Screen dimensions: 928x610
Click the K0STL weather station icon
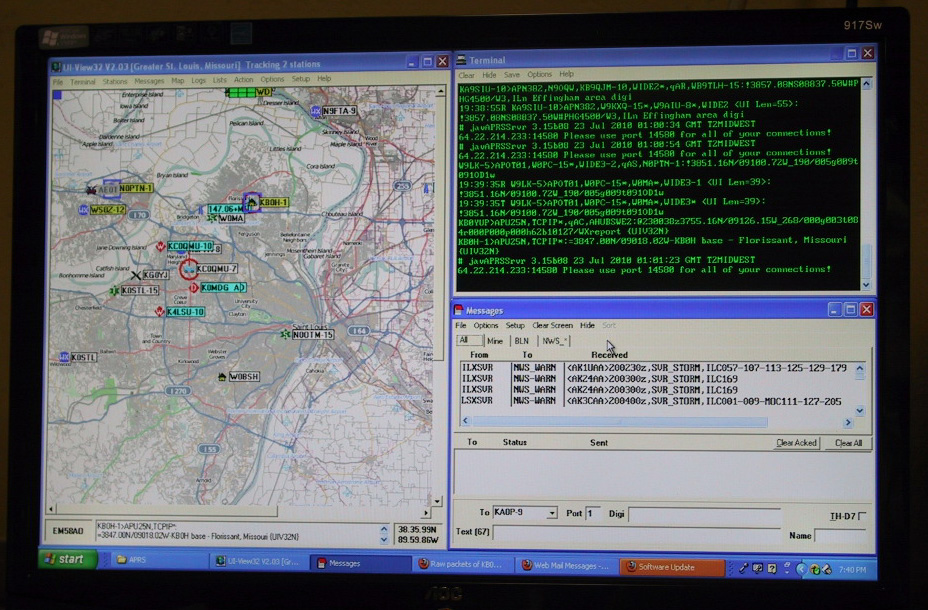tap(64, 357)
